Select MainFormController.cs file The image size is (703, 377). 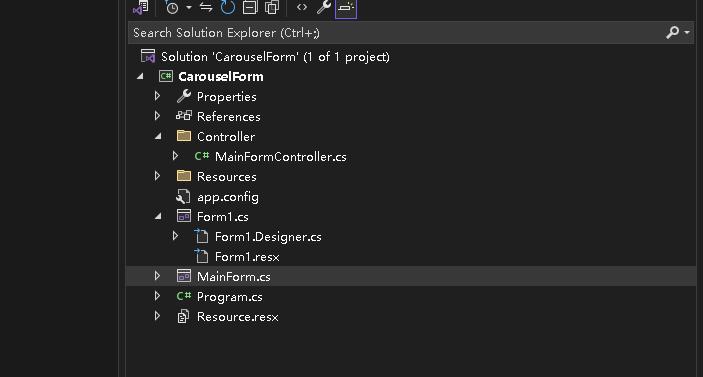[280, 156]
